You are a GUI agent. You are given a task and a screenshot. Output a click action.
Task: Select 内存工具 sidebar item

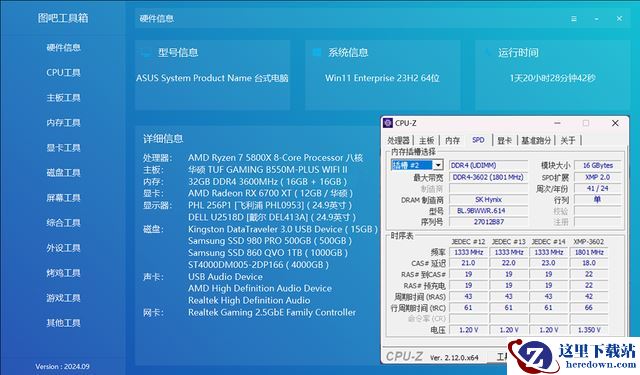[63, 123]
